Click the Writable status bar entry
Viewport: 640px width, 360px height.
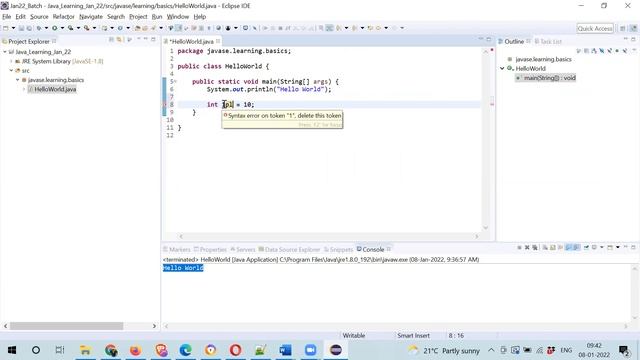354,336
